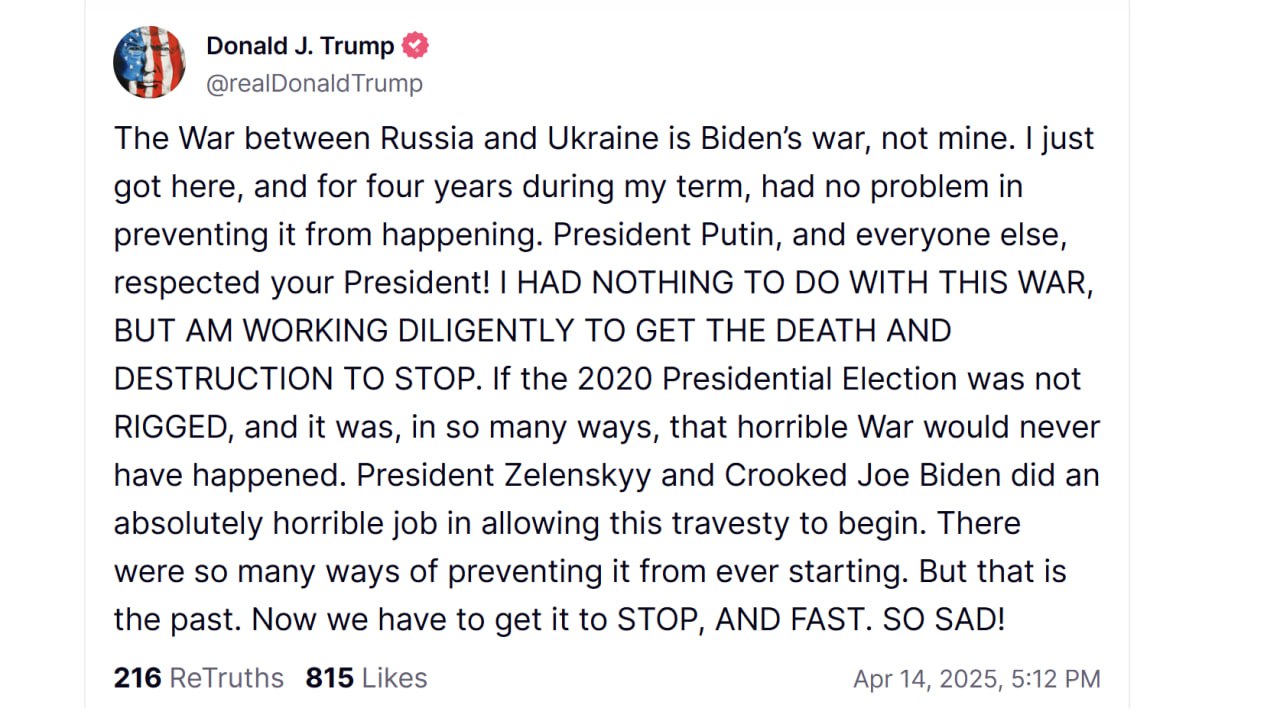Open Donald J. Trump's profile avatar
1280x718 pixels.
(149, 62)
